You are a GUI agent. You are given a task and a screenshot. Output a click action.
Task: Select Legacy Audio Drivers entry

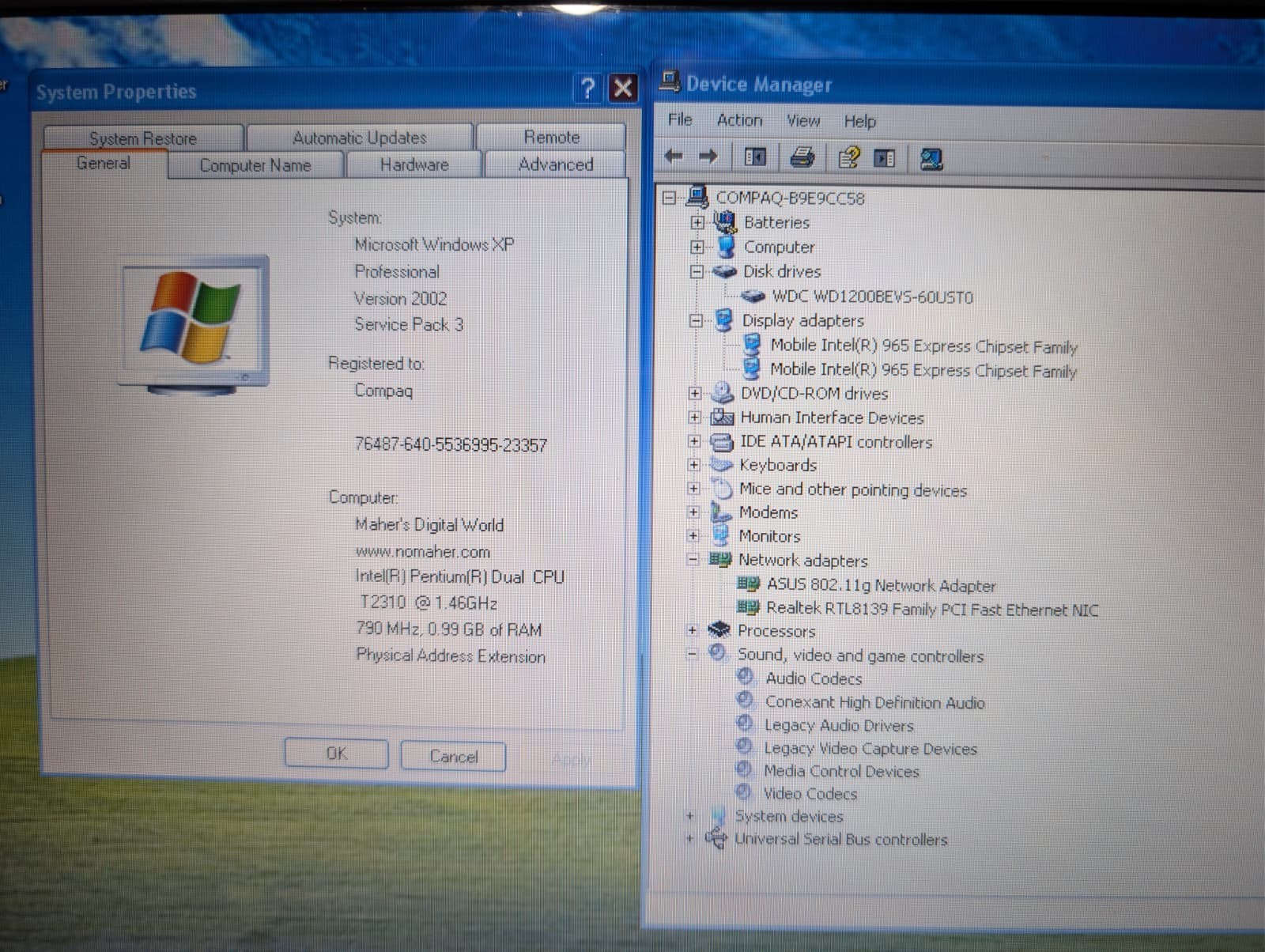point(838,725)
